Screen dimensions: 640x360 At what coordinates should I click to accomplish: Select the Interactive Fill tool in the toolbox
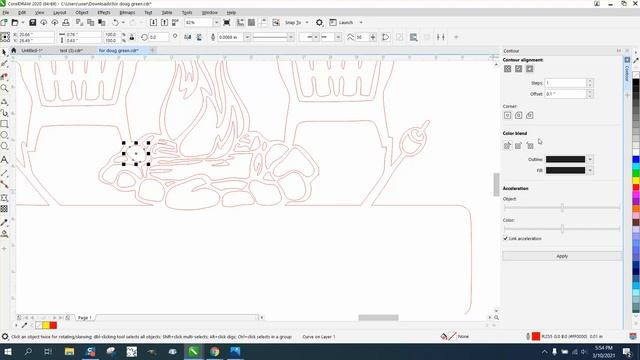(4, 234)
